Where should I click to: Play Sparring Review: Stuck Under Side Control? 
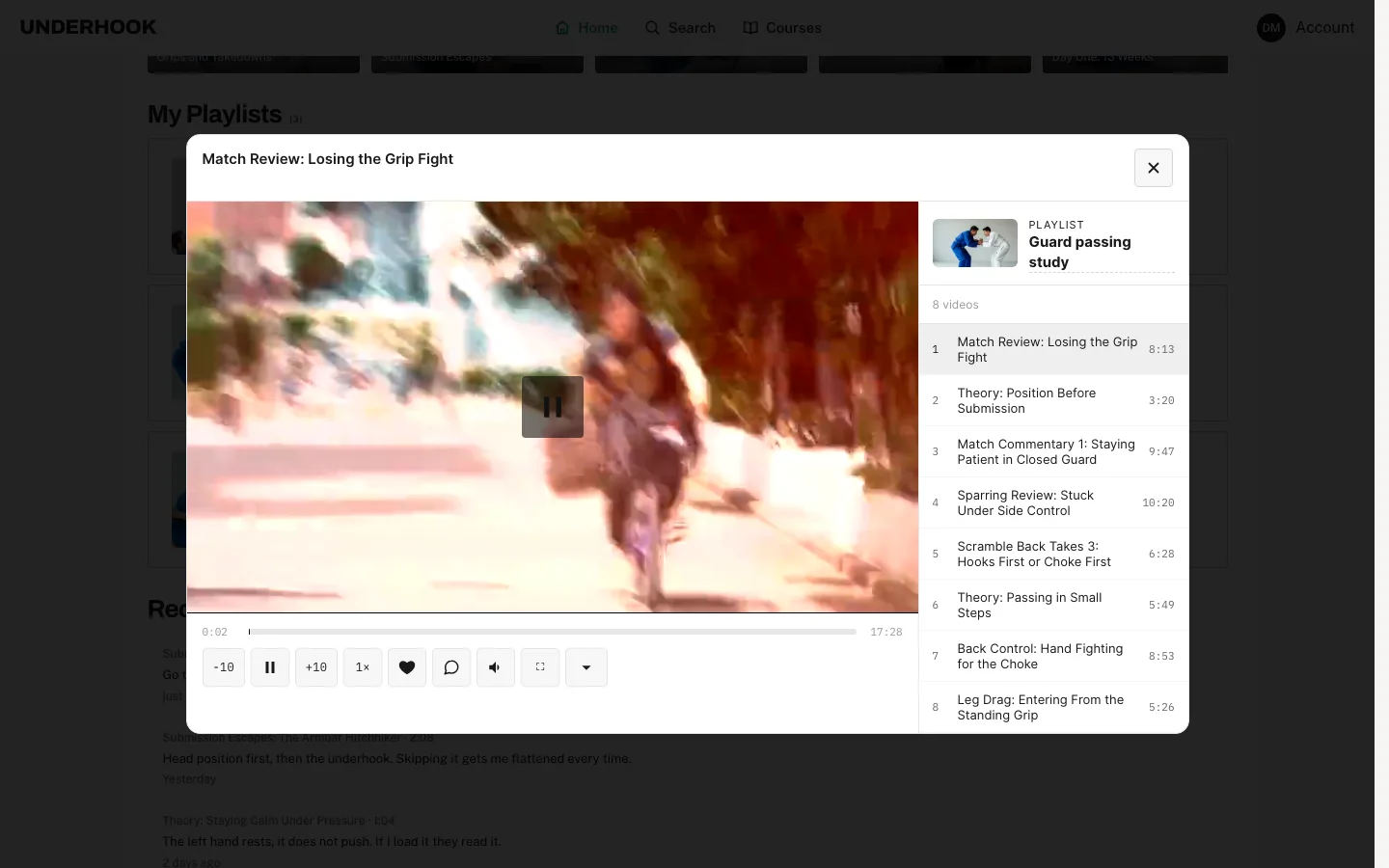pos(1053,502)
